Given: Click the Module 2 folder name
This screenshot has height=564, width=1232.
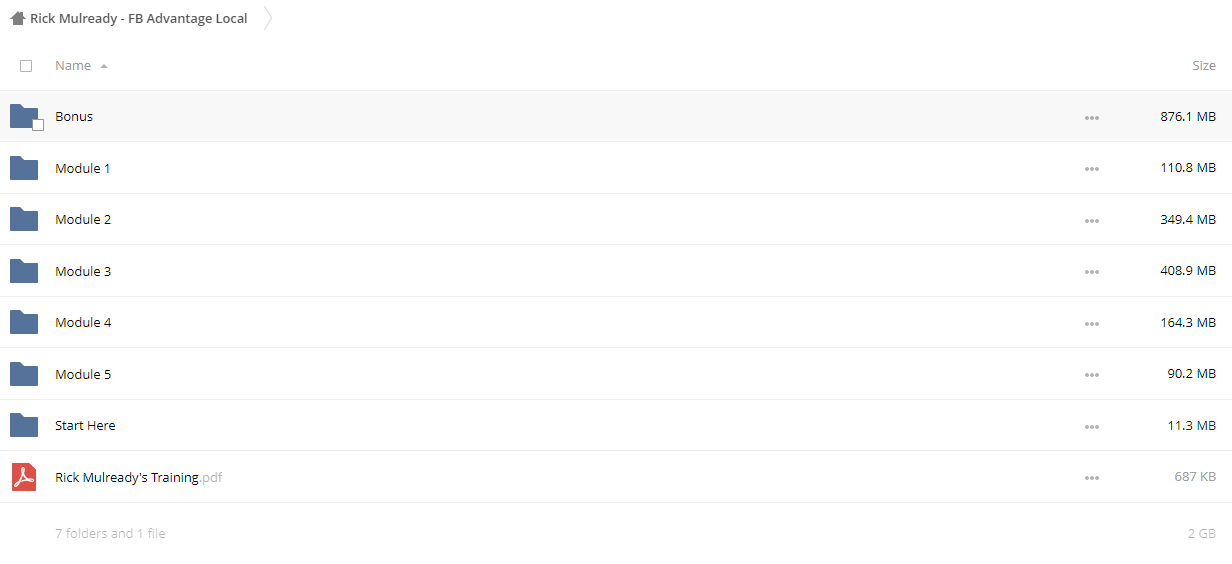Looking at the screenshot, I should tap(83, 219).
